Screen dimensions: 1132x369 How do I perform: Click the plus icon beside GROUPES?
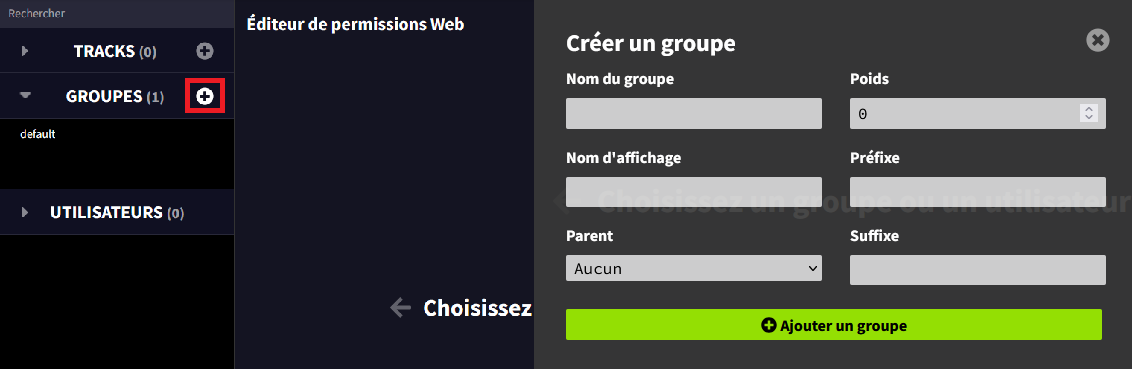[205, 96]
